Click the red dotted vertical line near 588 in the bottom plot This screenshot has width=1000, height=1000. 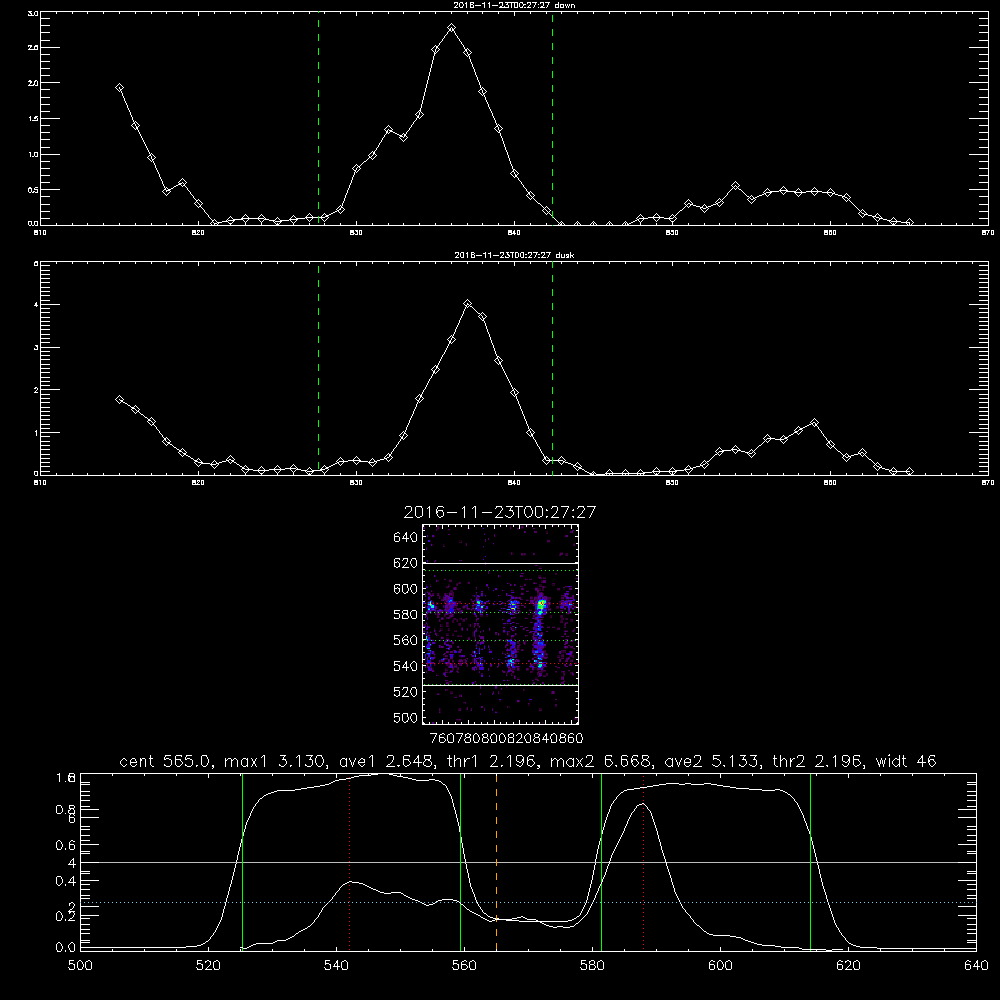[643, 862]
